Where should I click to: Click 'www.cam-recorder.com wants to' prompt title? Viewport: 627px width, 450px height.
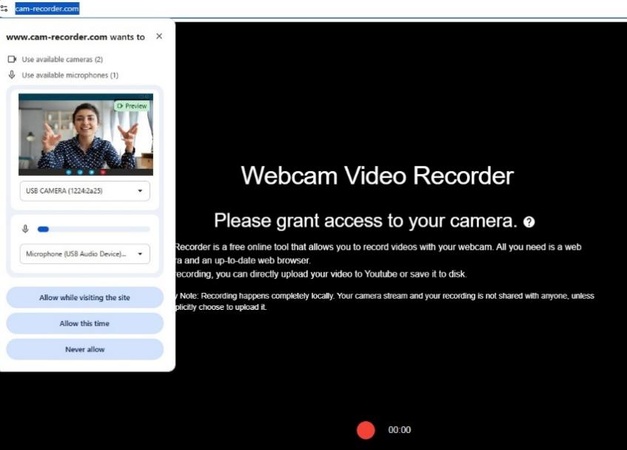tap(76, 37)
